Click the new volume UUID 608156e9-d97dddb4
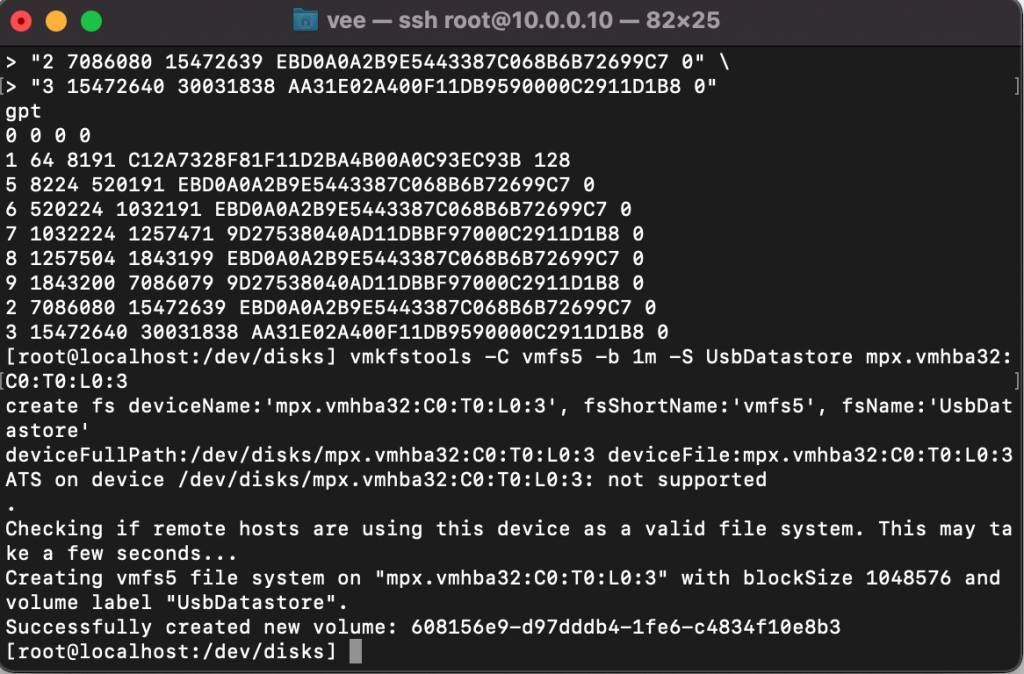The height and width of the screenshot is (674, 1024). pyautogui.click(x=626, y=627)
